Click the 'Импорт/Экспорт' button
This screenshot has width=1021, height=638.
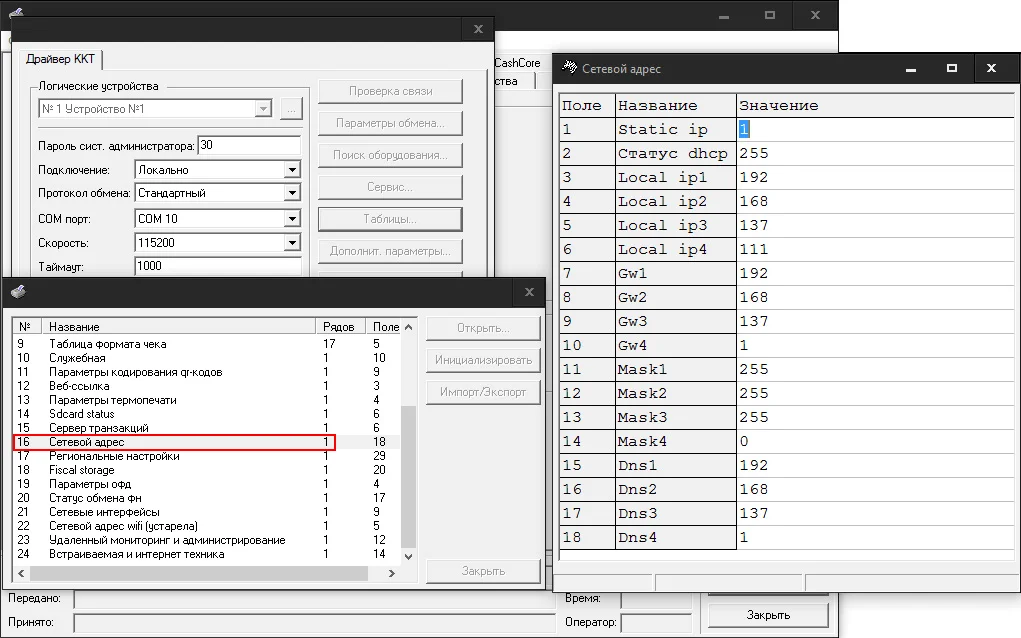483,392
